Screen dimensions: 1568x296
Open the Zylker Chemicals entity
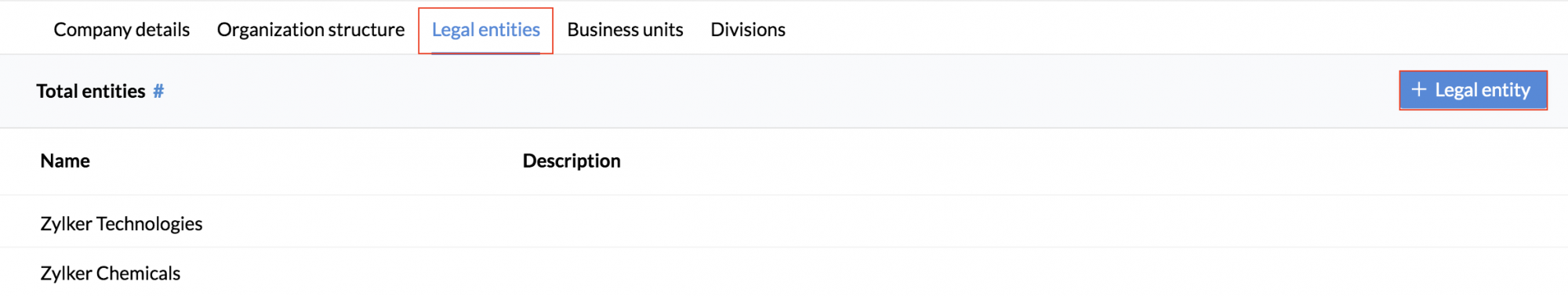[111, 273]
